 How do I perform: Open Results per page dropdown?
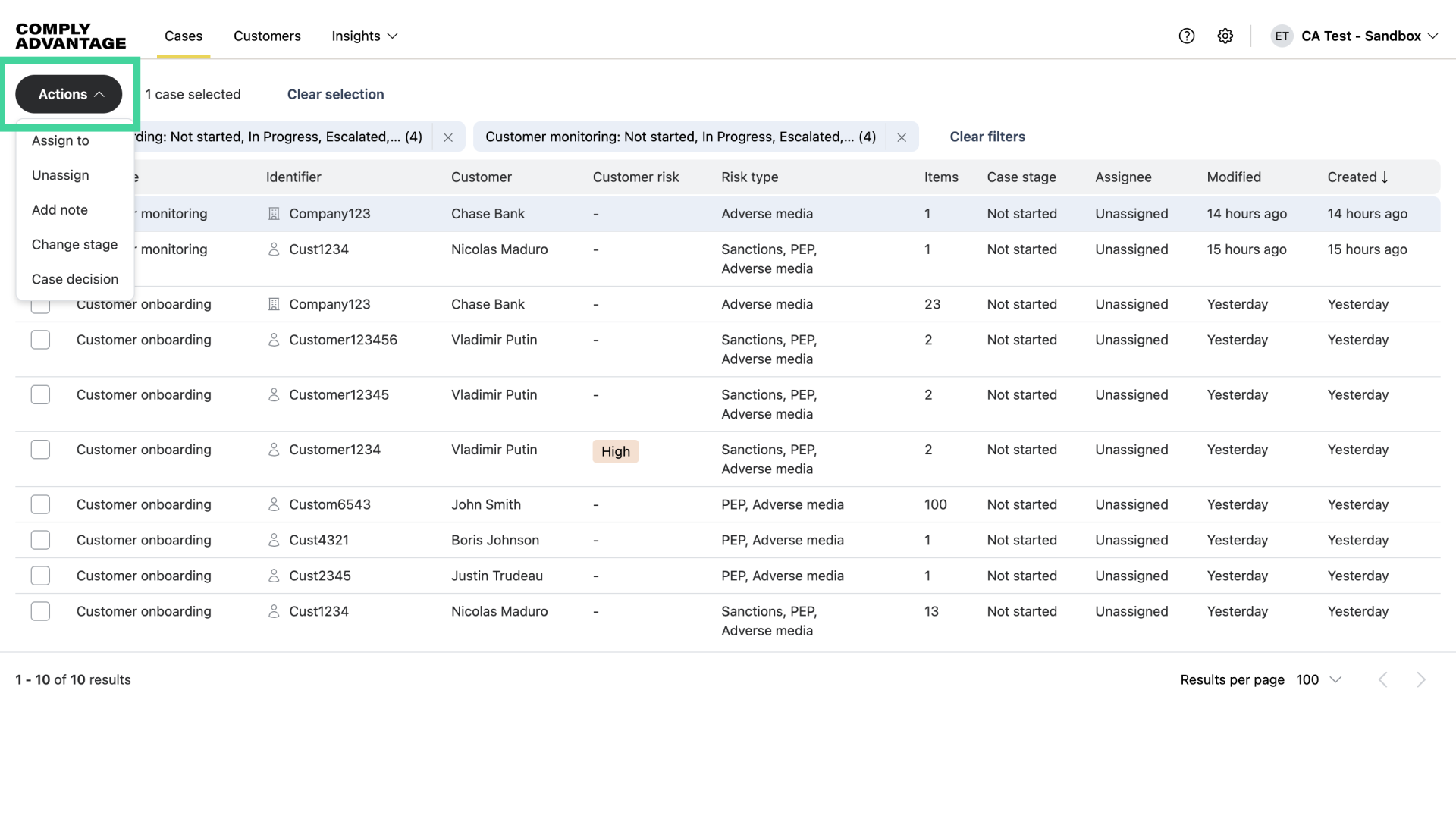click(1319, 679)
